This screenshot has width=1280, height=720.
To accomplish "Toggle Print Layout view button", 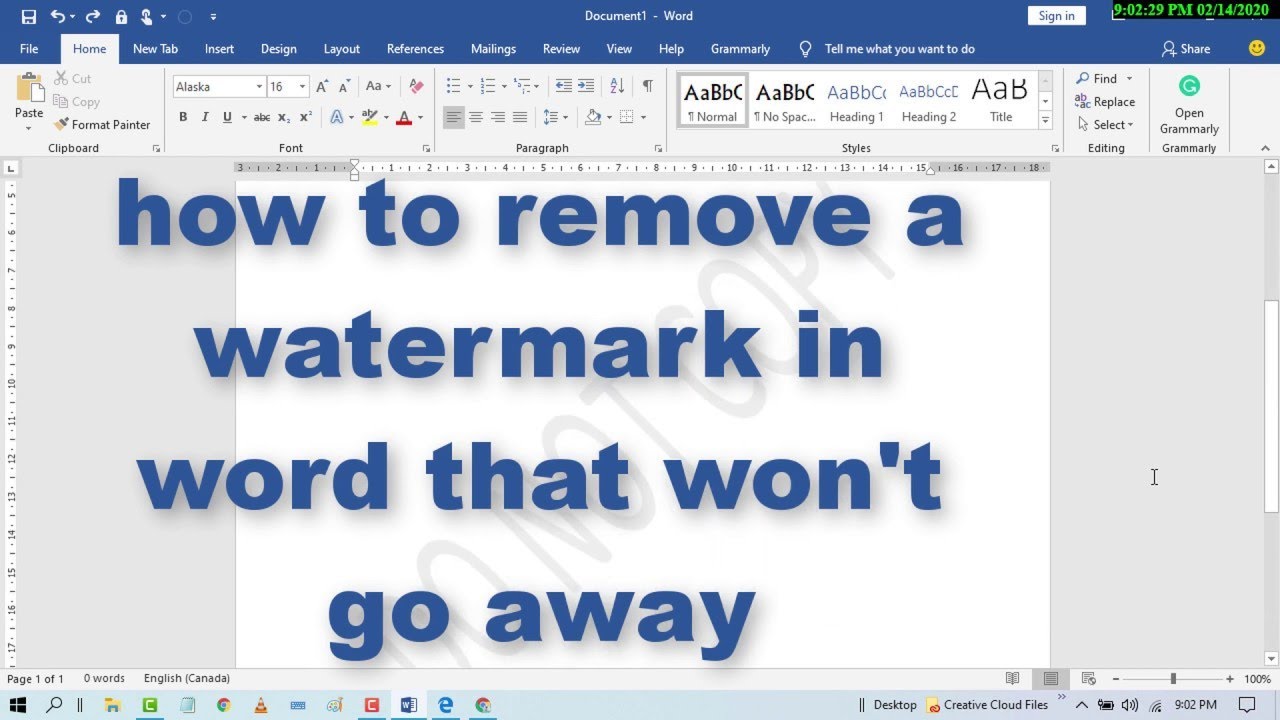I will tap(1050, 679).
